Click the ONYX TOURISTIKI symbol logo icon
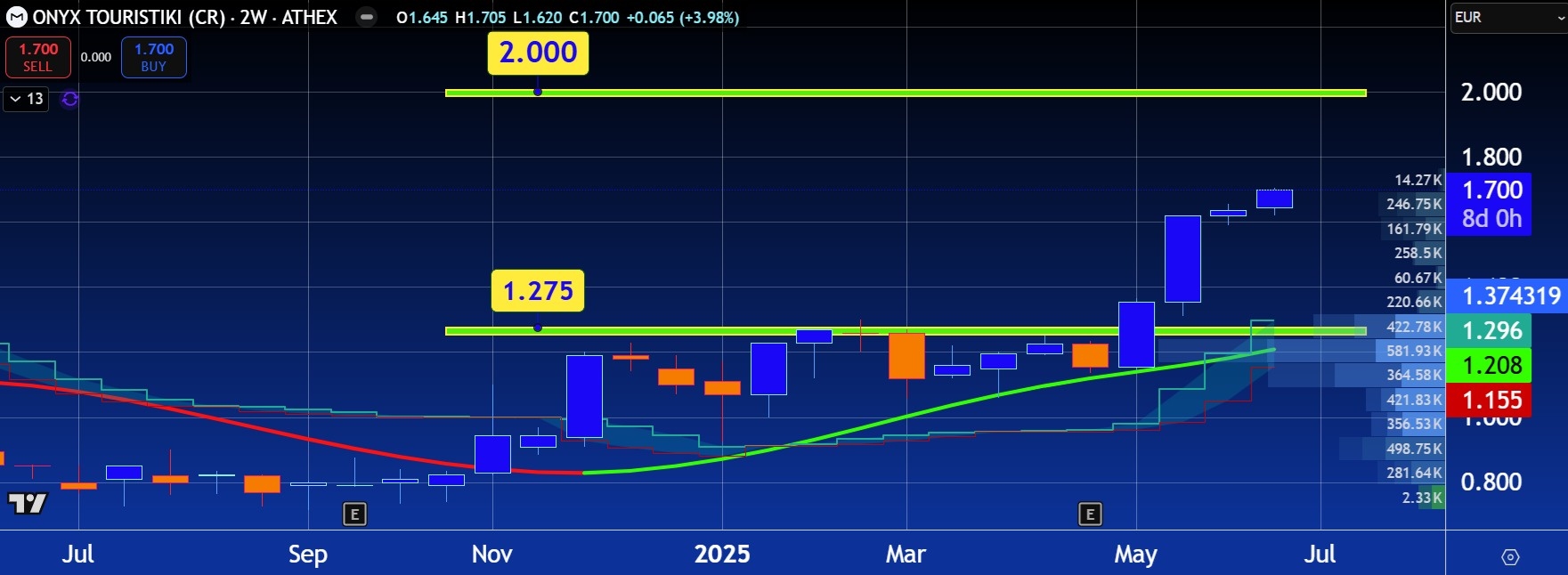 [x=17, y=17]
